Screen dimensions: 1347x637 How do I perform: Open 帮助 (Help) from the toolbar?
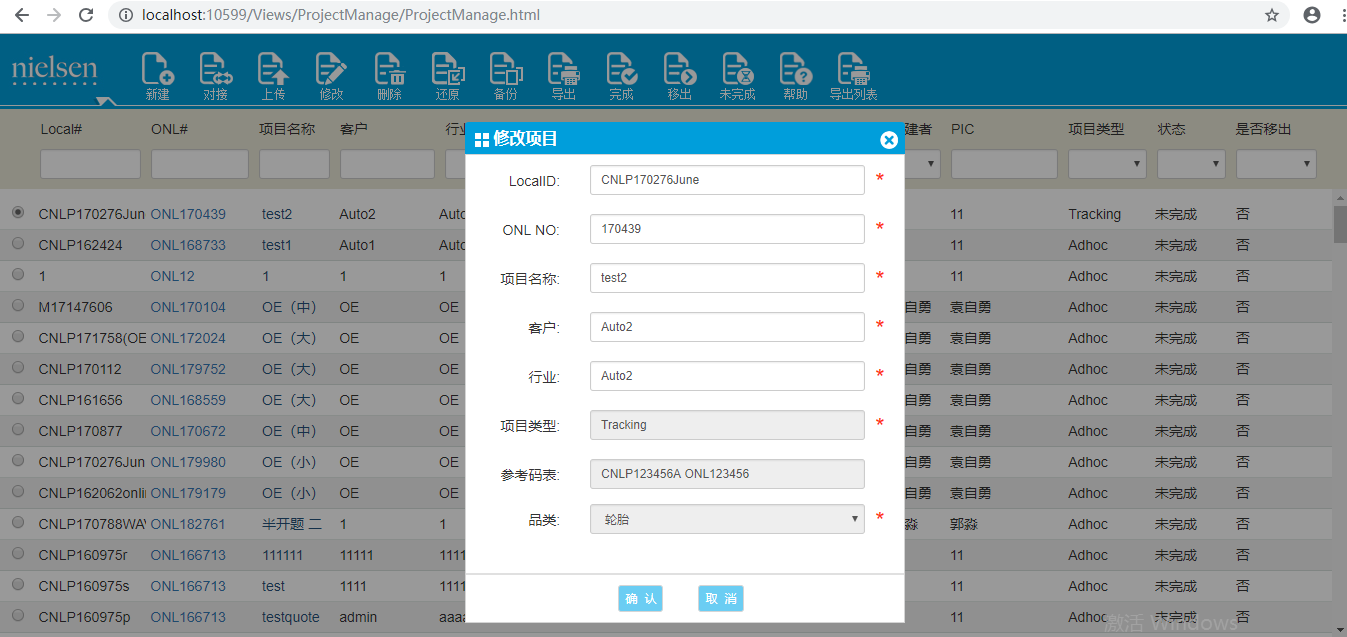coord(795,76)
